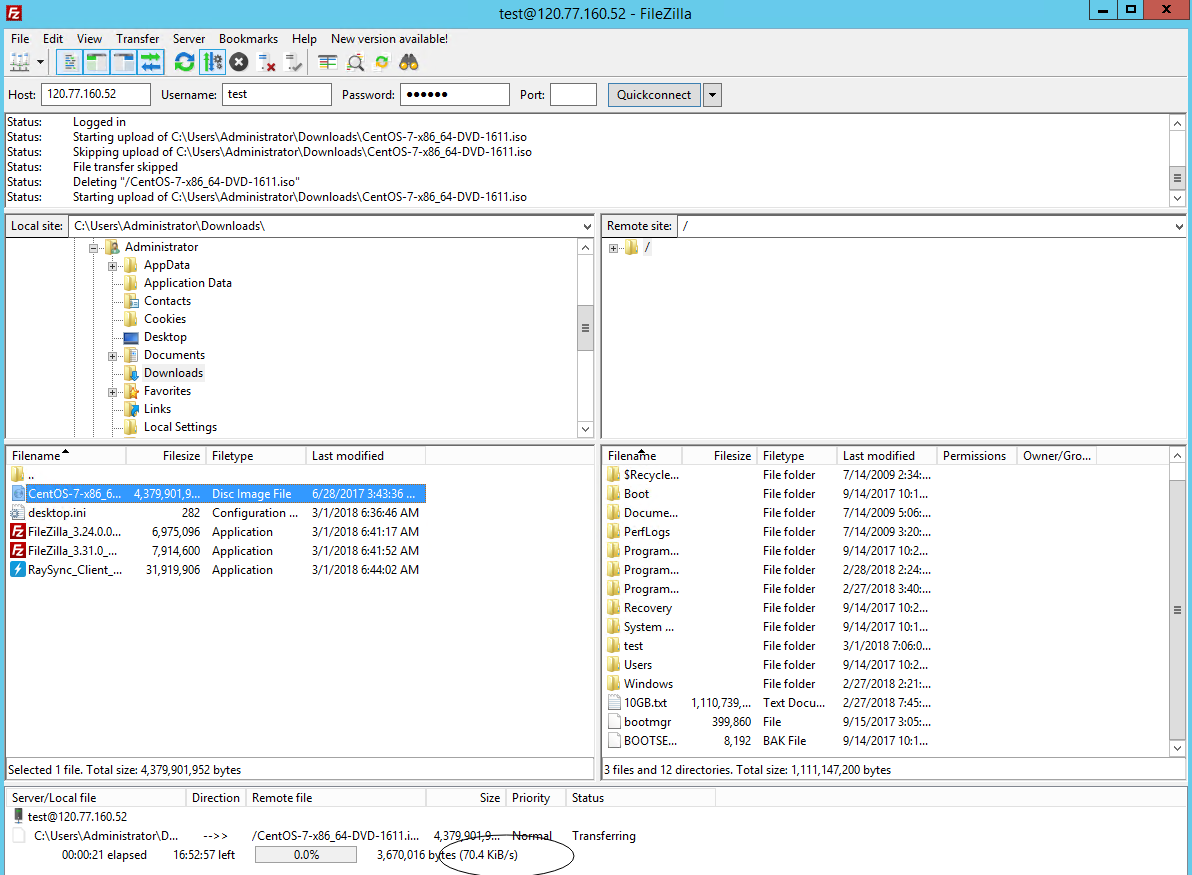The image size is (1192, 875).
Task: Select the FileZilla_3.24.0.0 application file
Action: (217, 531)
